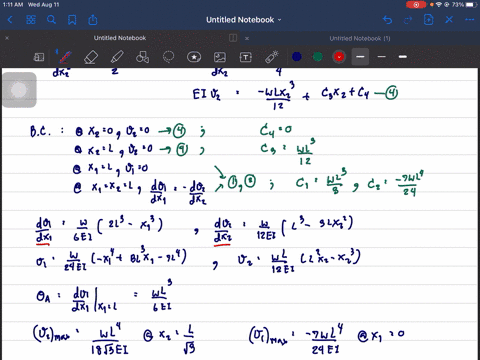
Task: Open the share/export icon
Action: (93, 20)
